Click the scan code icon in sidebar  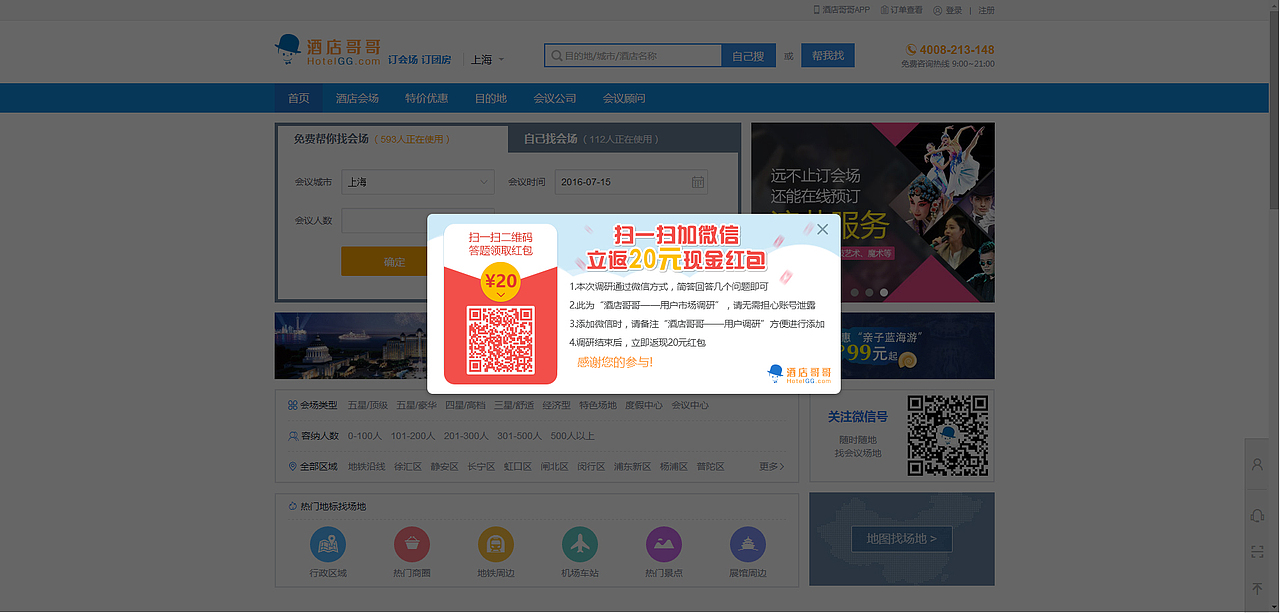pyautogui.click(x=1257, y=552)
